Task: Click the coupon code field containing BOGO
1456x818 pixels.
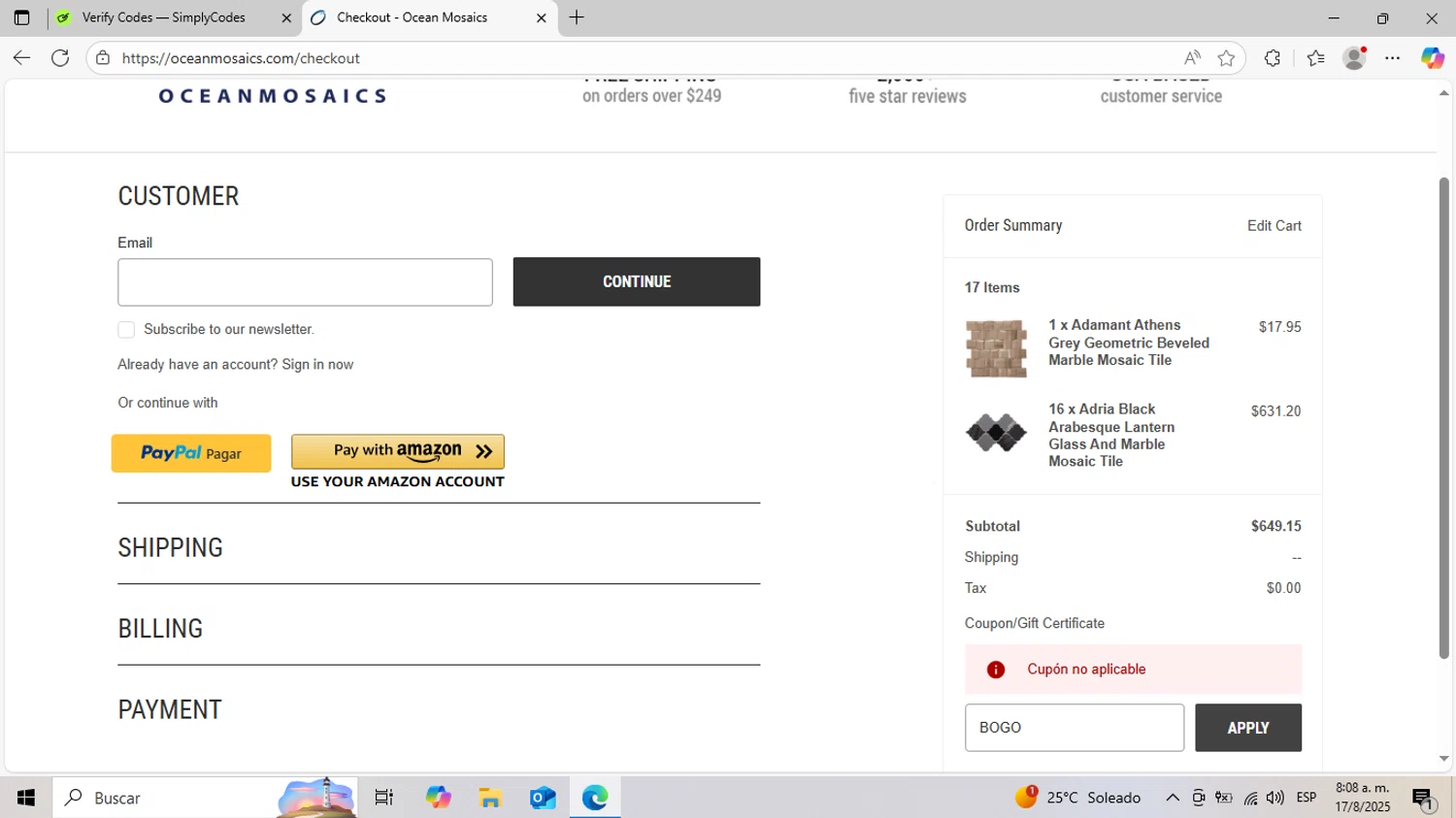Action: click(1075, 728)
